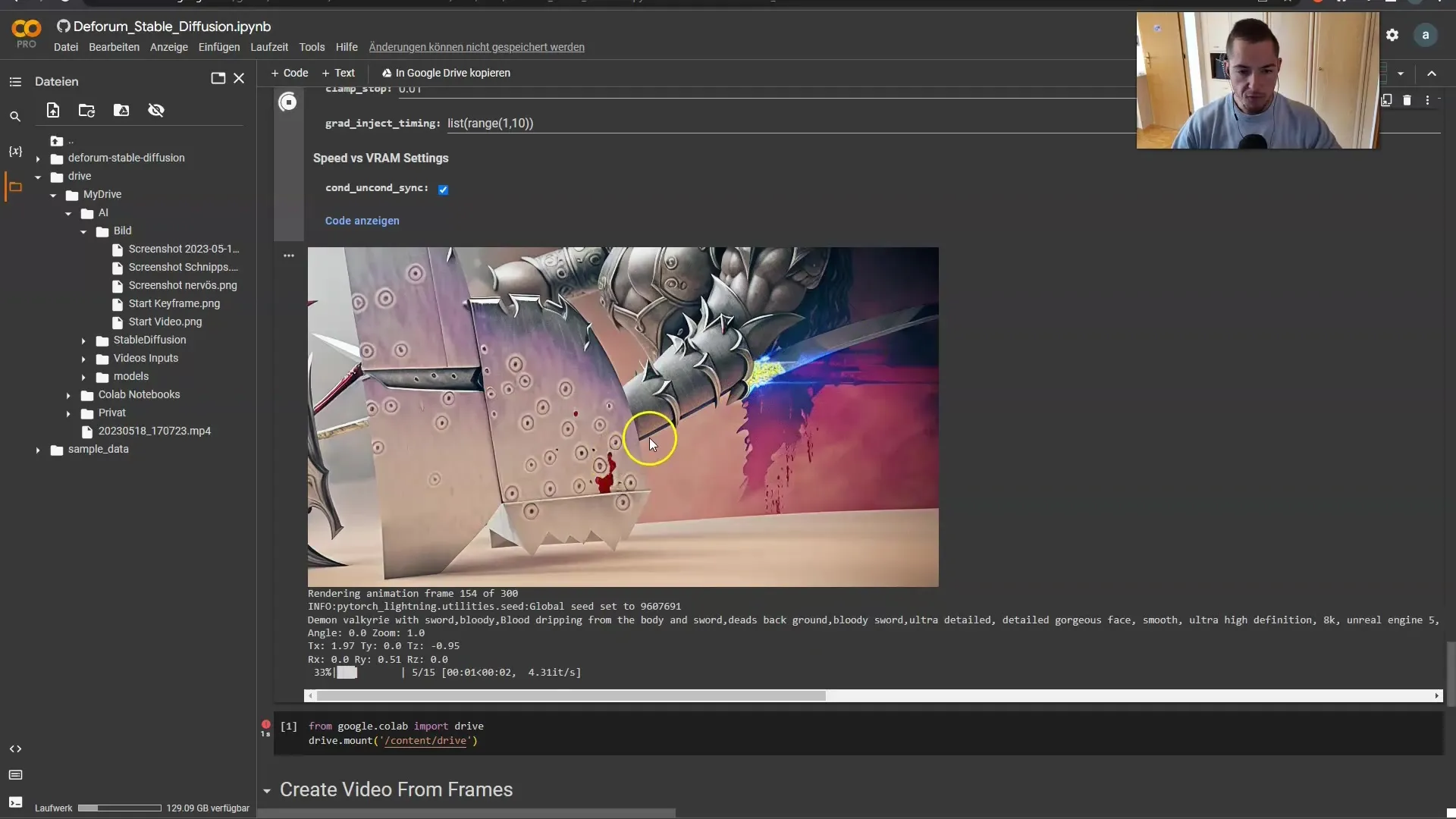This screenshot has width=1456, height=819.
Task: Open variables inspector icon
Action: tap(15, 152)
